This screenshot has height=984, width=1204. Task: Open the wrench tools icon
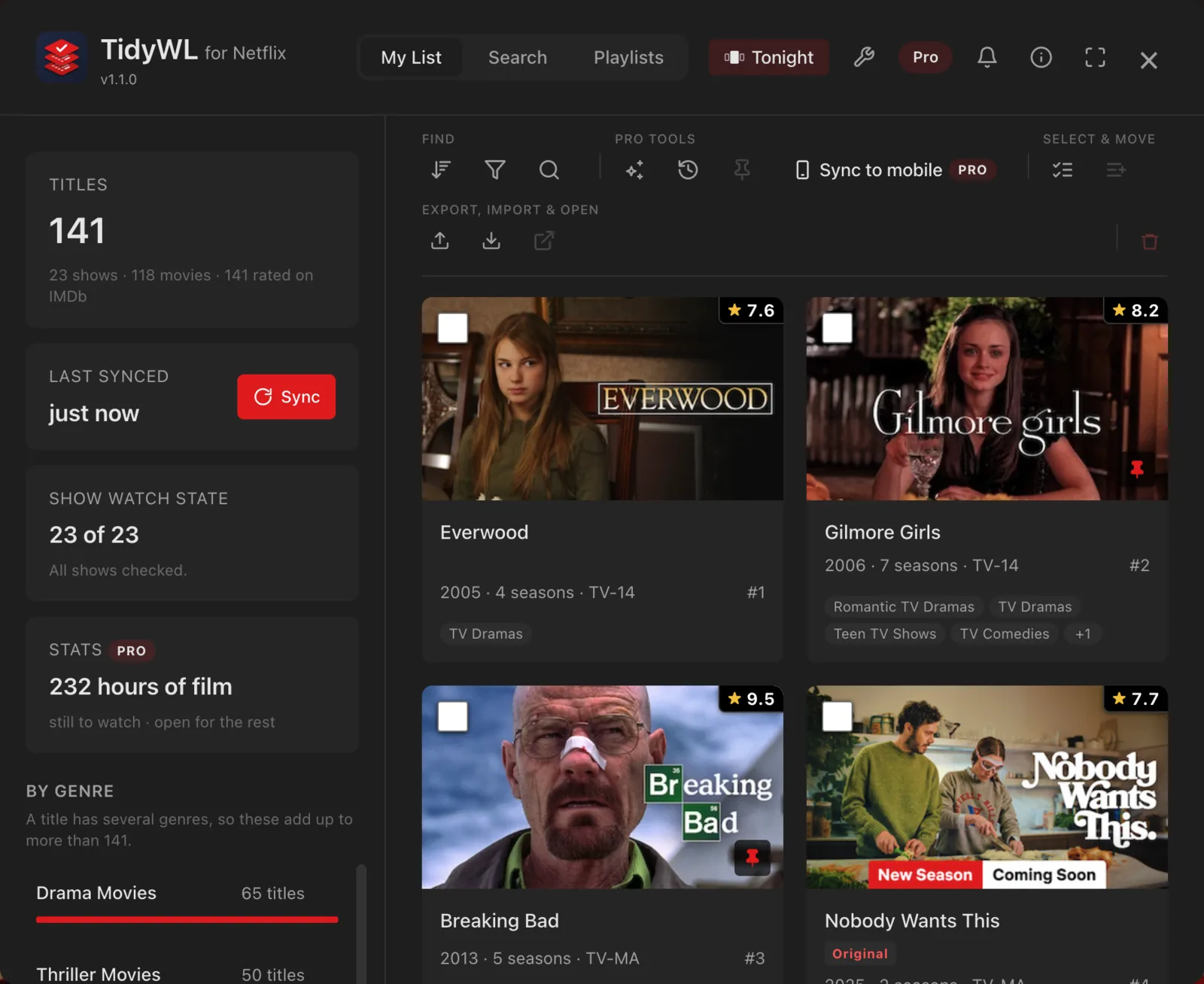[864, 57]
